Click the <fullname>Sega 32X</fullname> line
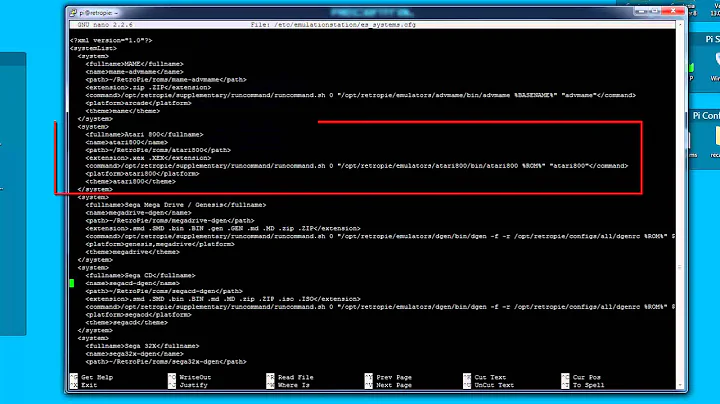The image size is (720, 404). click(x=142, y=346)
